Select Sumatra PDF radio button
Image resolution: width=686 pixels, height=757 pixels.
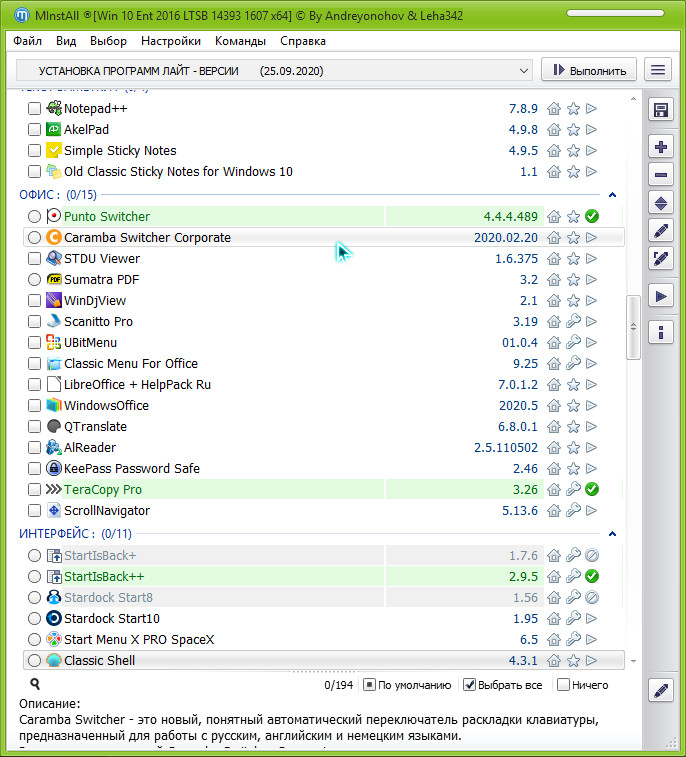(34, 280)
